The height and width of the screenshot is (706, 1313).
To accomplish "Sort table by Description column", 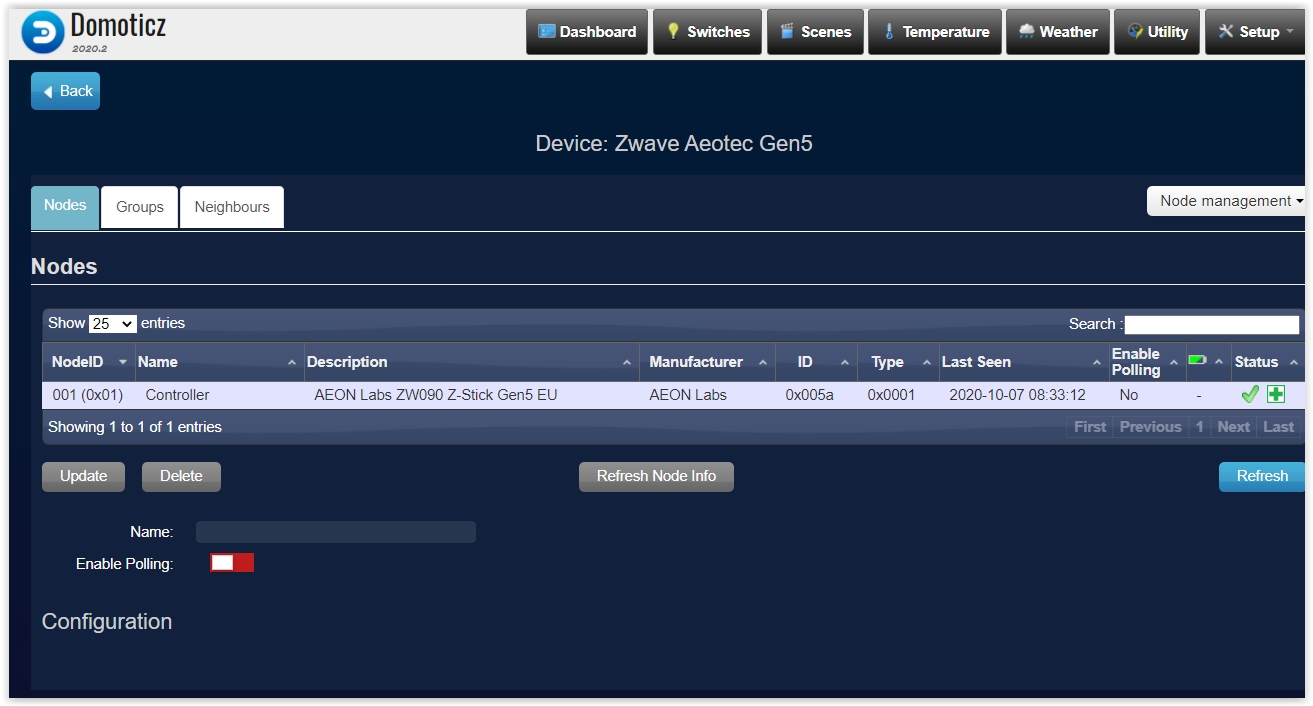I will [471, 362].
